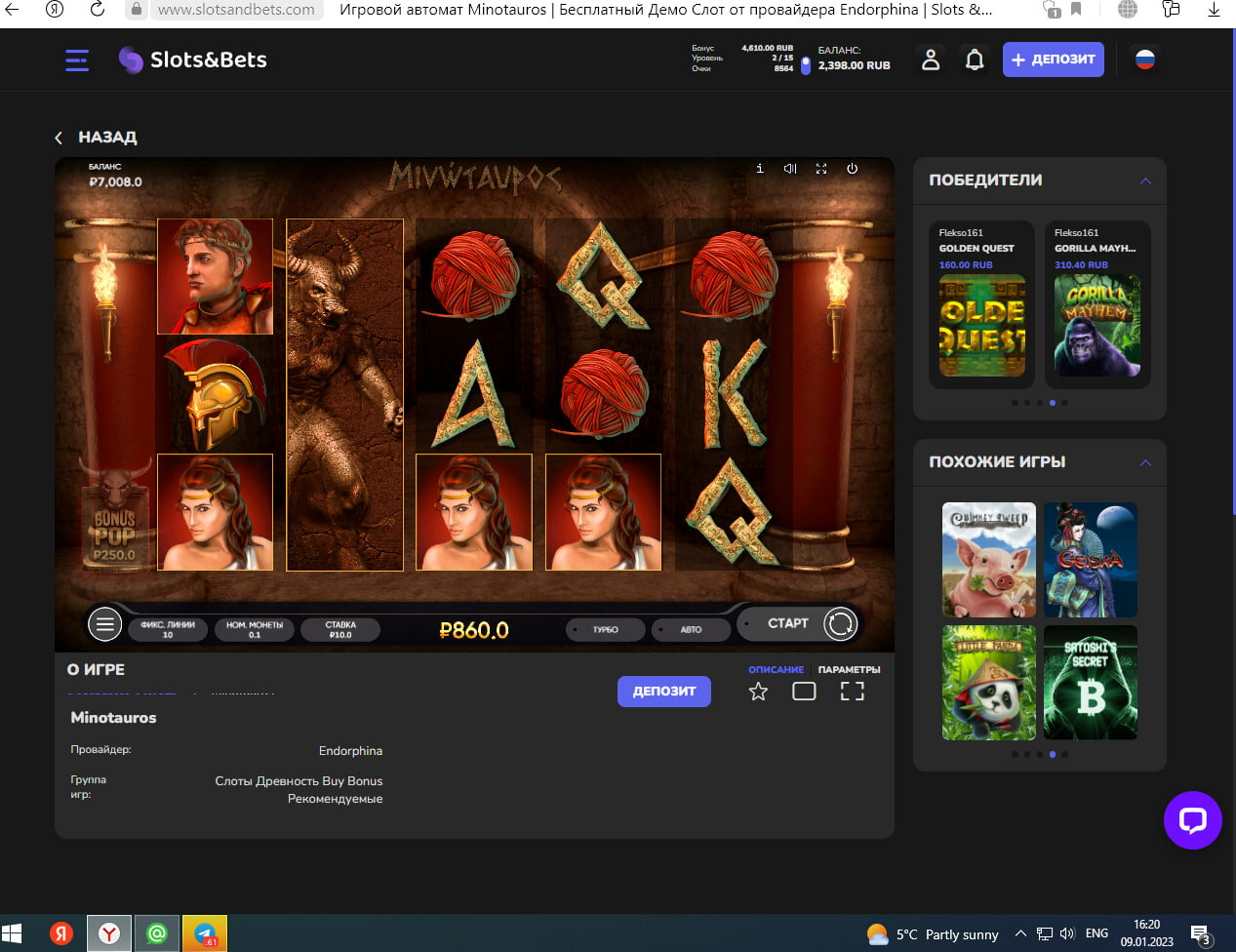Expand the game with the fullscreen brackets icon
1236x952 pixels.
click(x=852, y=692)
